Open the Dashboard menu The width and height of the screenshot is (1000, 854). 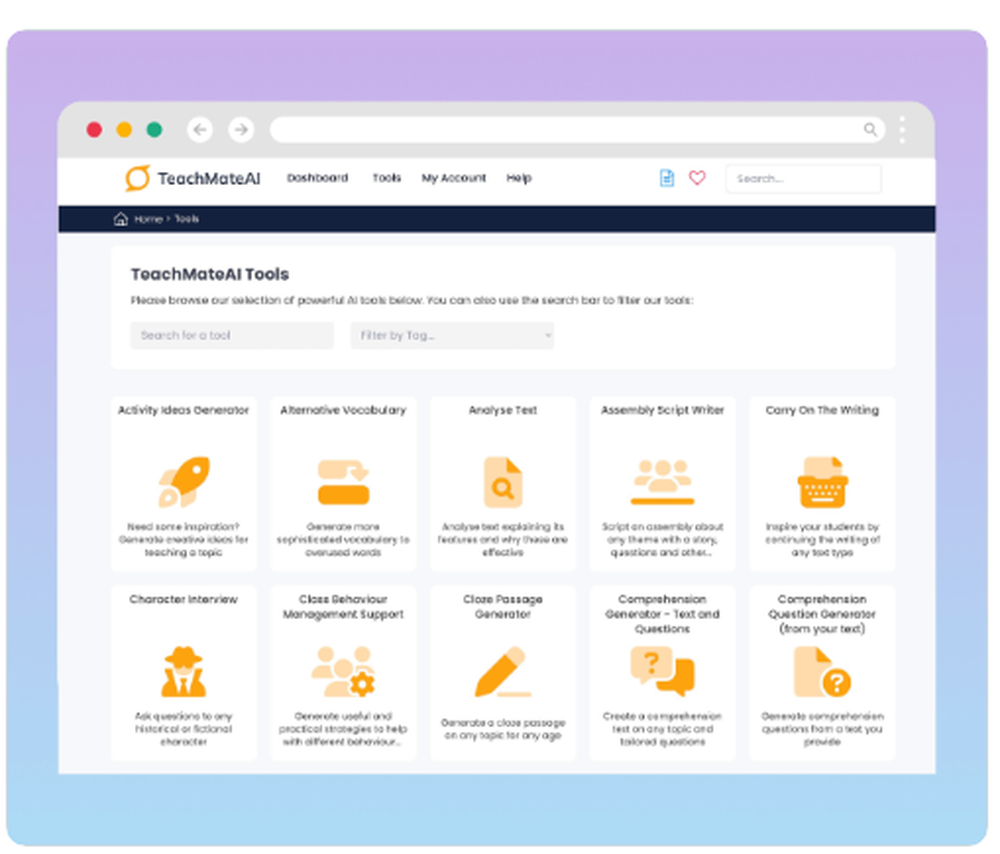coord(318,178)
